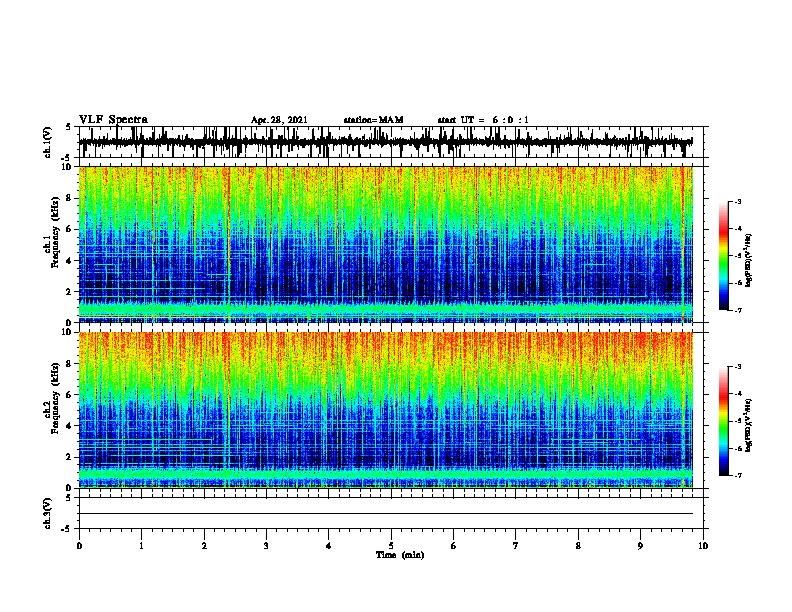Click the "VLF Spectra" plot title

pyautogui.click(x=113, y=120)
